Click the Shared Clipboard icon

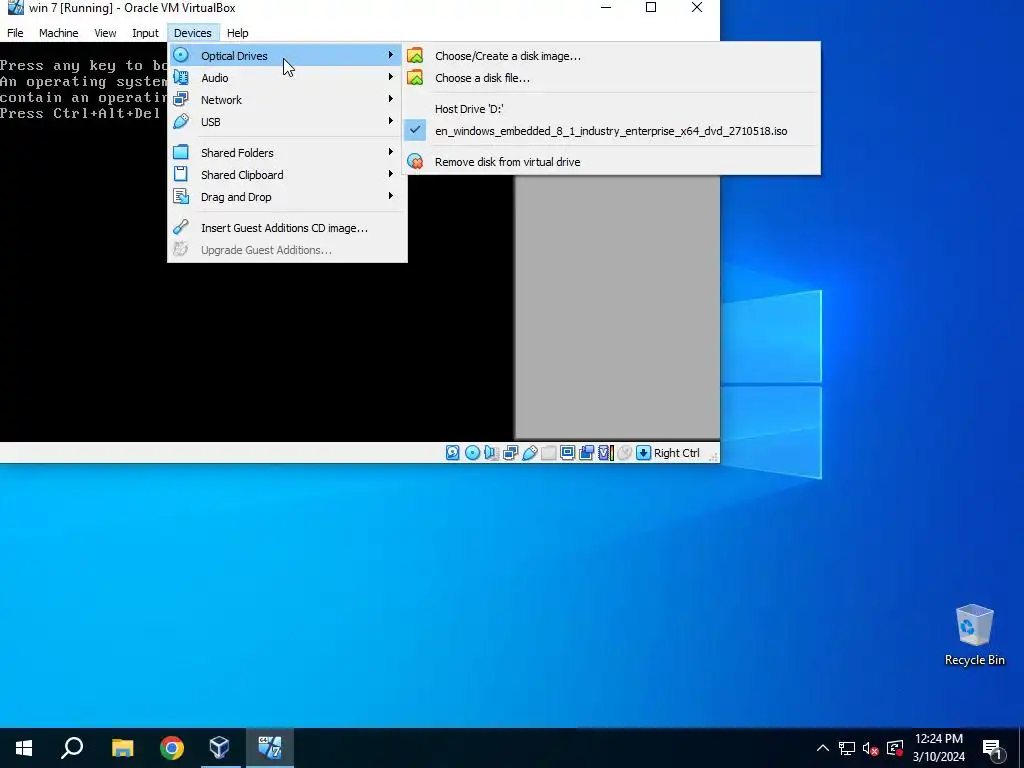click(181, 174)
